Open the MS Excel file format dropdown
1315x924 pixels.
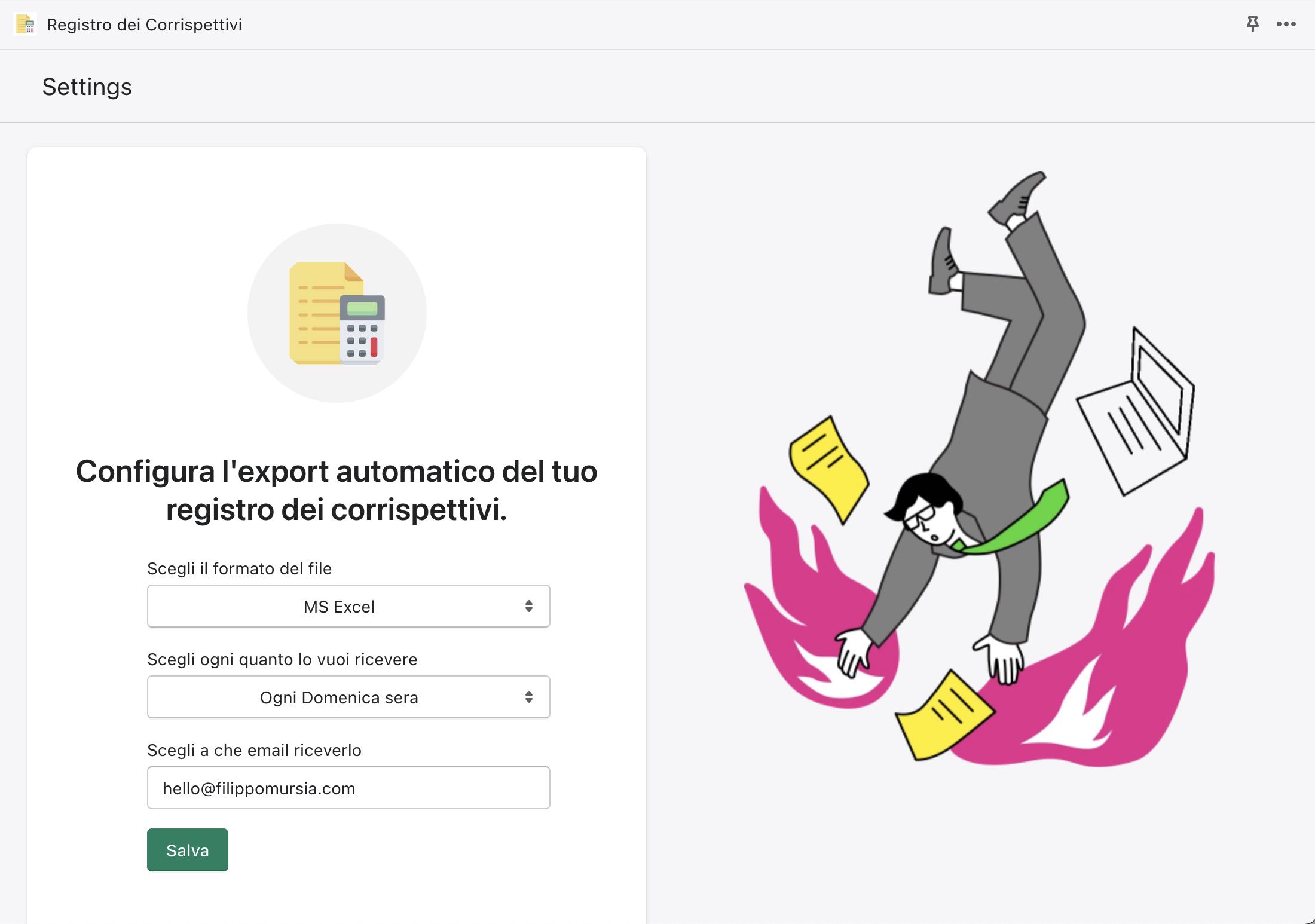click(x=339, y=607)
